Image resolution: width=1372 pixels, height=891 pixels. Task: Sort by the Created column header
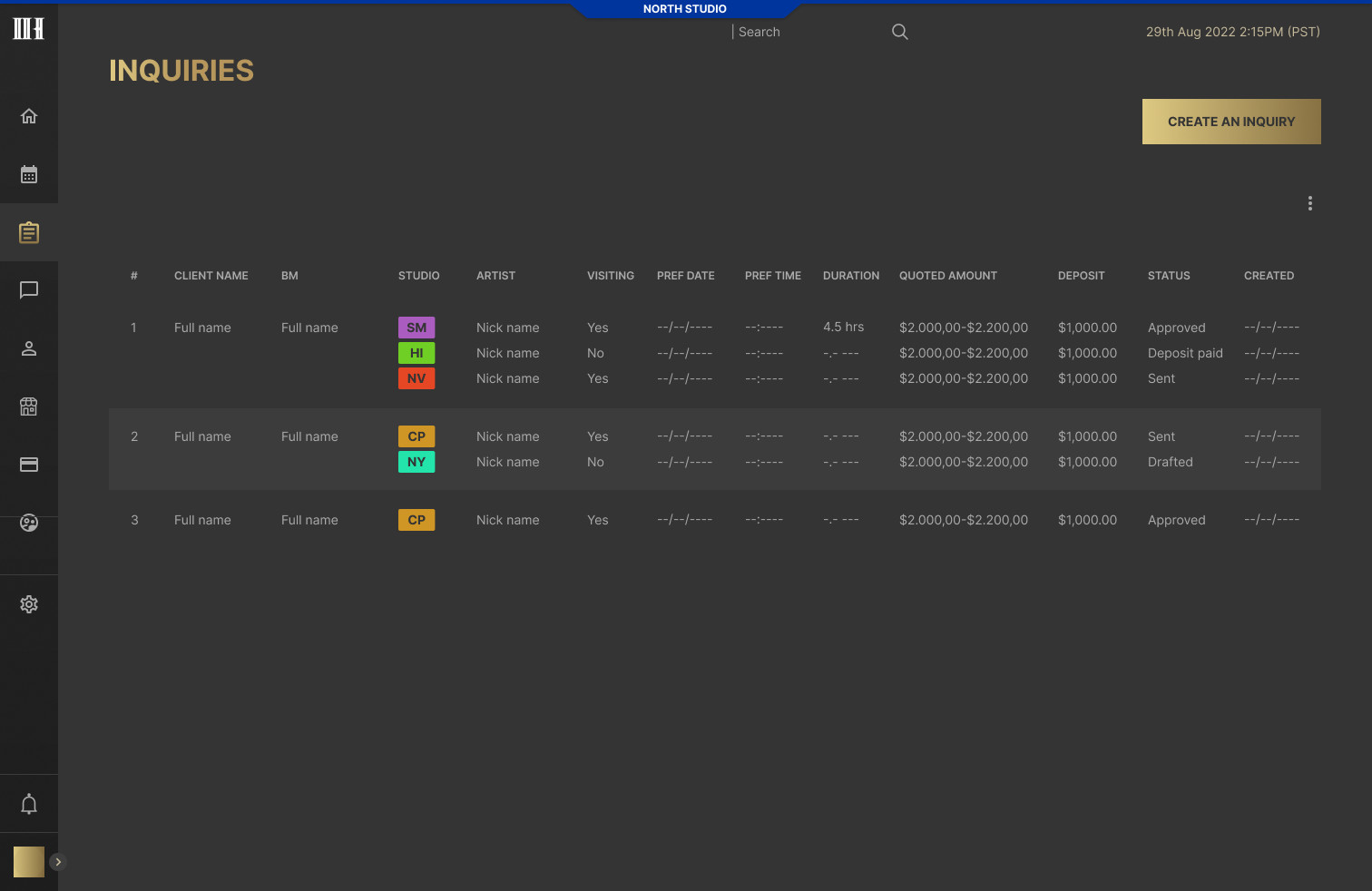point(1269,276)
